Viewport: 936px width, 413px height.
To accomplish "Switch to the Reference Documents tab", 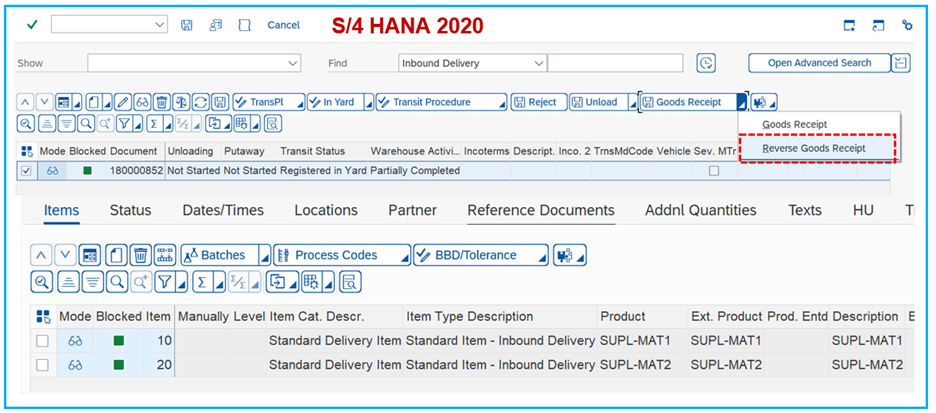I will (540, 210).
